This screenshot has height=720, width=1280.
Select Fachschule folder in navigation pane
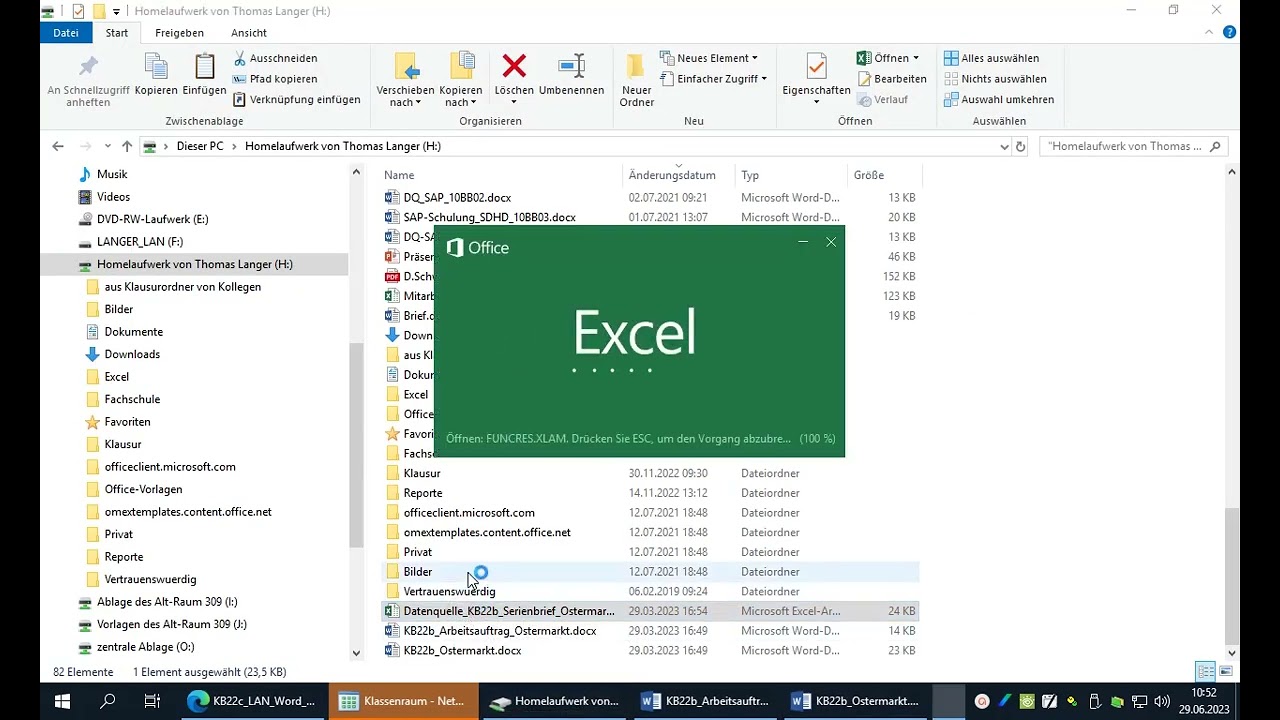click(132, 399)
